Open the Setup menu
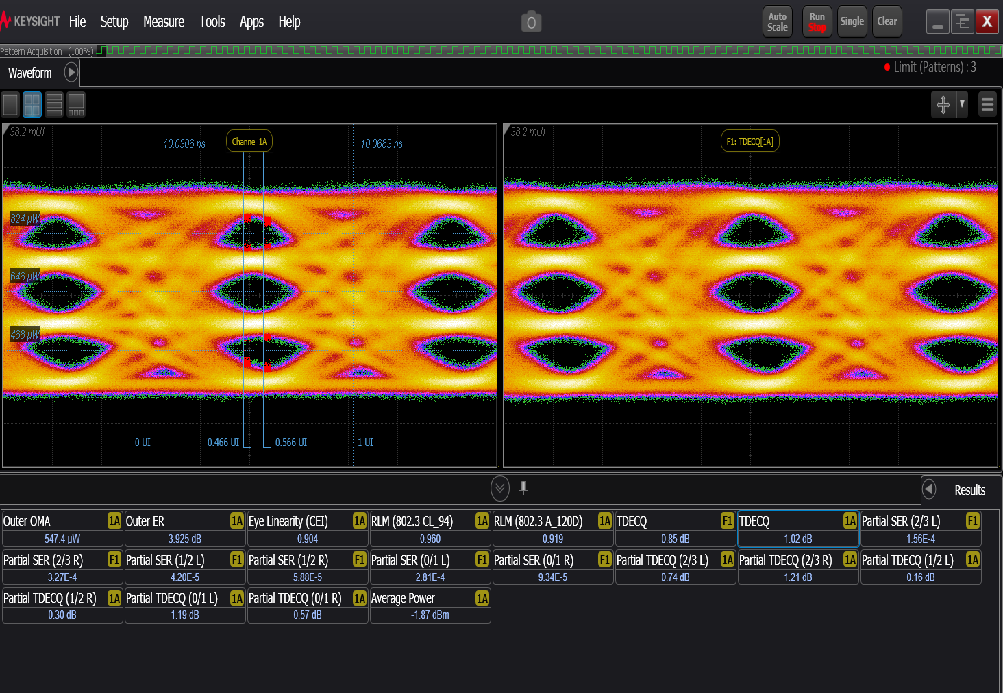Viewport: 1004px width, 693px height. 114,21
